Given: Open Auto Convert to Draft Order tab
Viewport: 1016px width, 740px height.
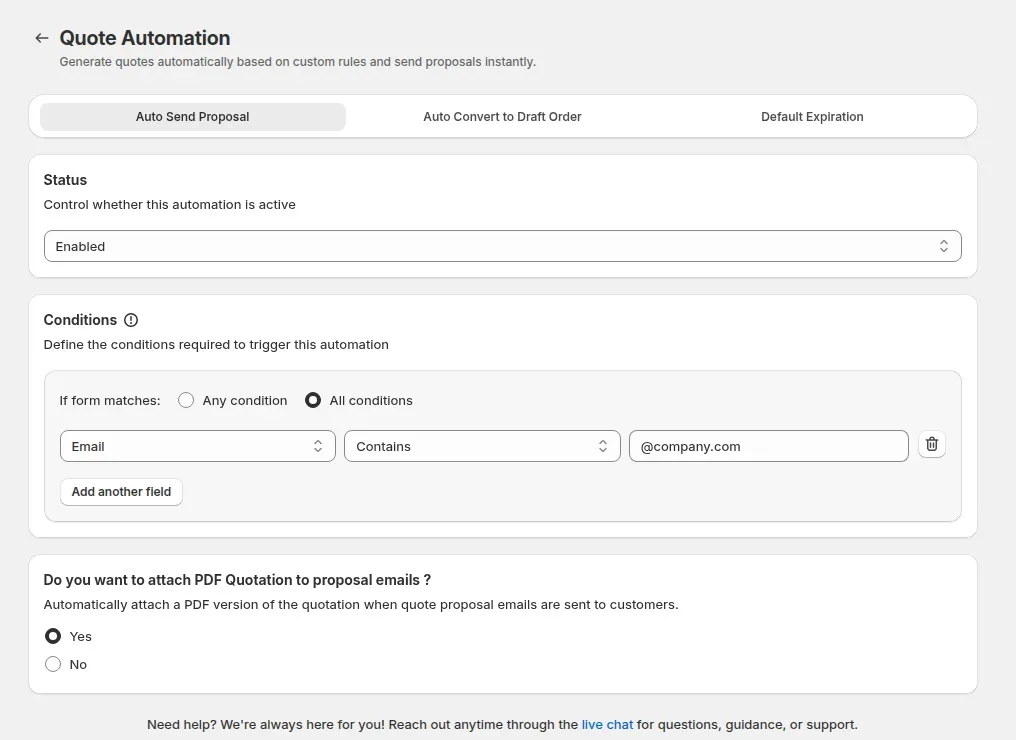Looking at the screenshot, I should (502, 117).
